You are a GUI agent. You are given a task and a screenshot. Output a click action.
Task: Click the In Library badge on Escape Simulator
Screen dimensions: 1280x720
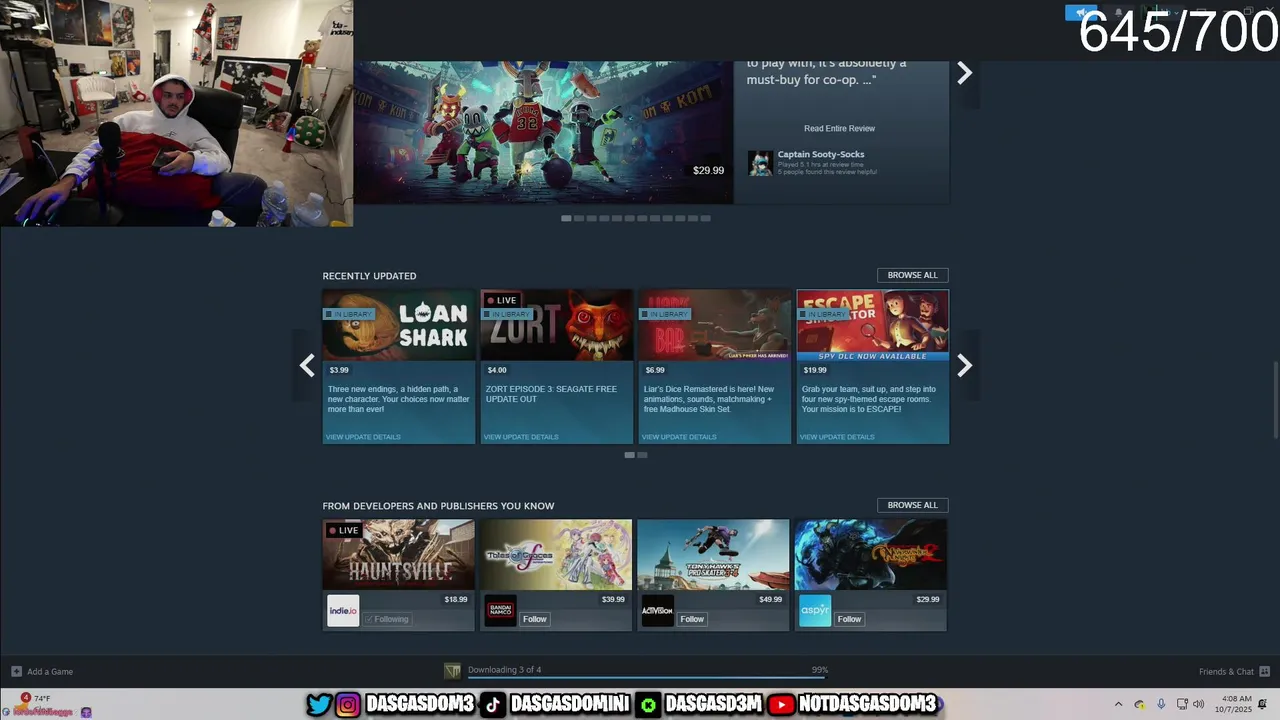pyautogui.click(x=824, y=314)
